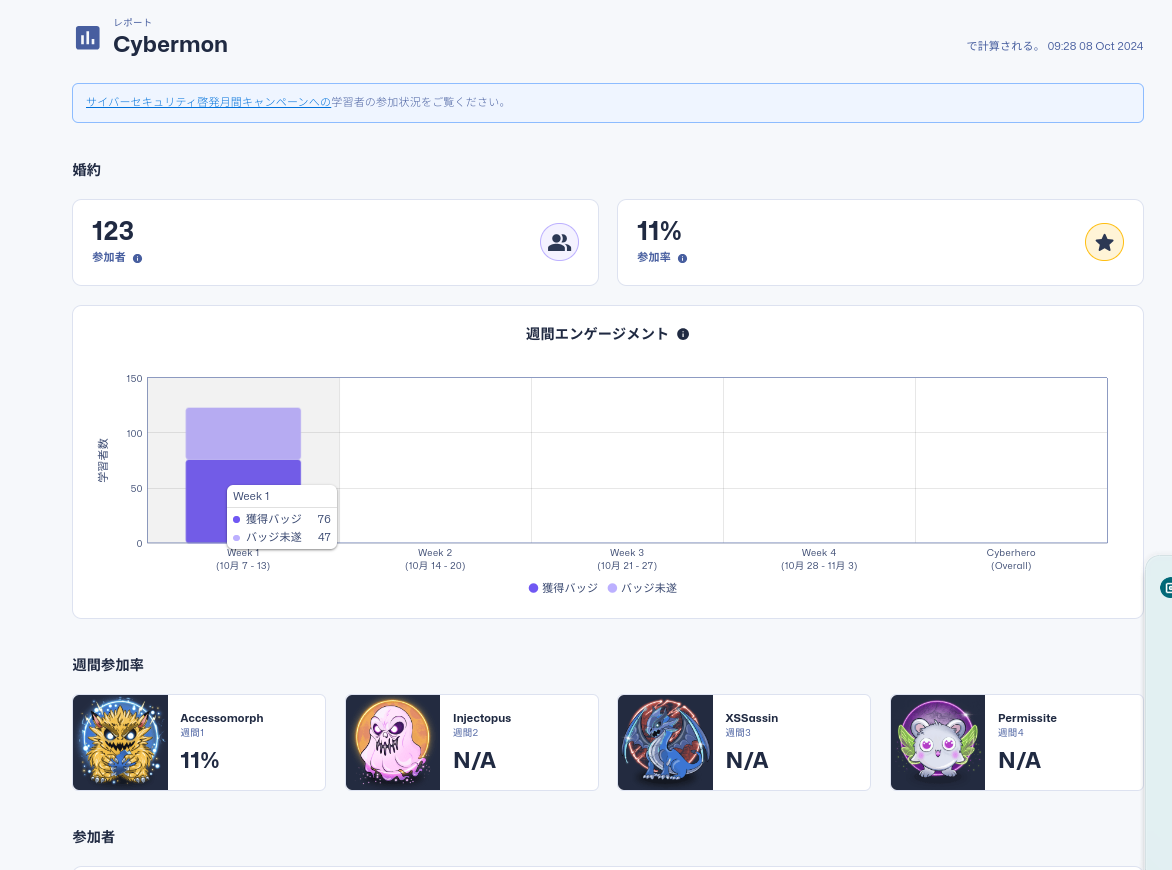Image resolution: width=1172 pixels, height=870 pixels.
Task: Click the XSSassin card title
Action: [752, 718]
